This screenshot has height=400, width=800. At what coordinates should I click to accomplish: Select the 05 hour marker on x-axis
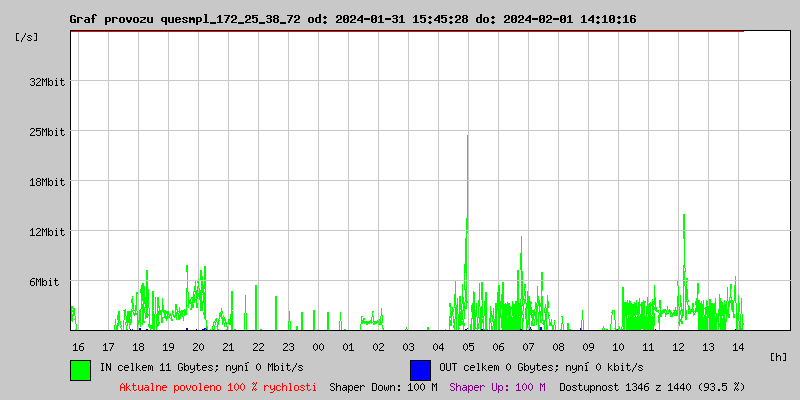click(x=468, y=346)
